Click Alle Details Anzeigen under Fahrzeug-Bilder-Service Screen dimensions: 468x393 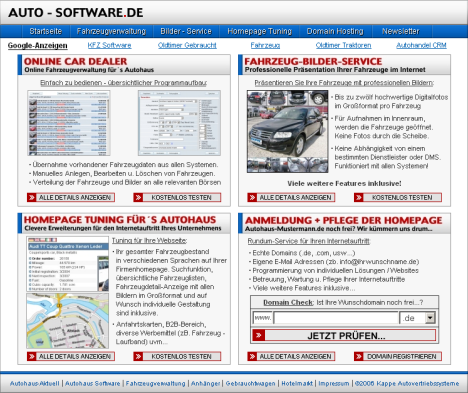[291, 197]
